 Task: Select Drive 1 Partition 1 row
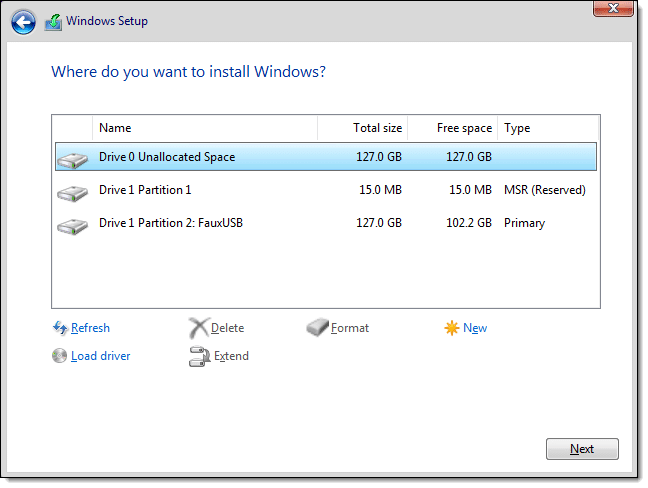click(326, 190)
